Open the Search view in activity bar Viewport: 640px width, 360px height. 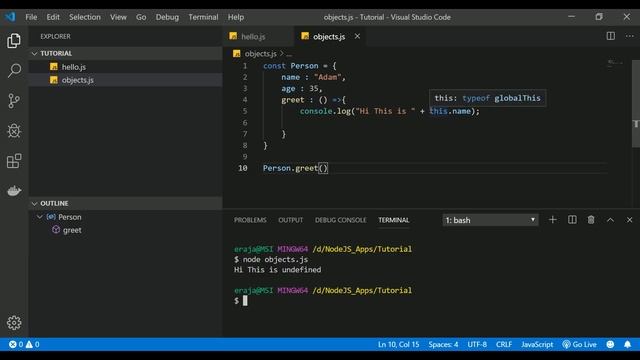(x=14, y=70)
